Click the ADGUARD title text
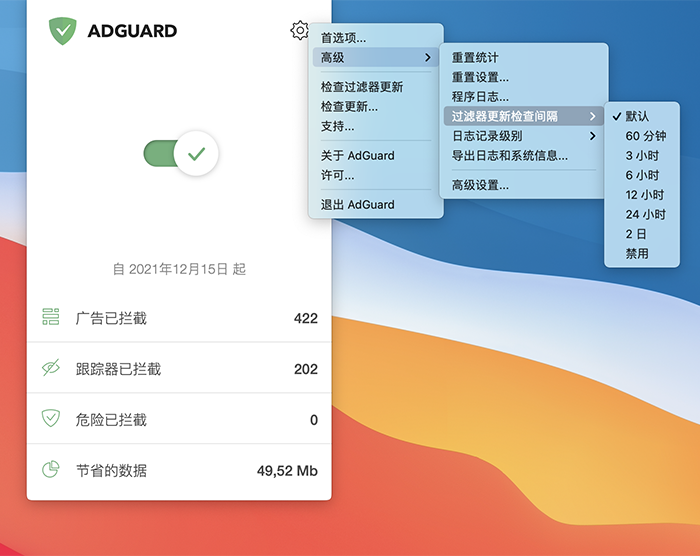This screenshot has height=556, width=700. pyautogui.click(x=133, y=31)
